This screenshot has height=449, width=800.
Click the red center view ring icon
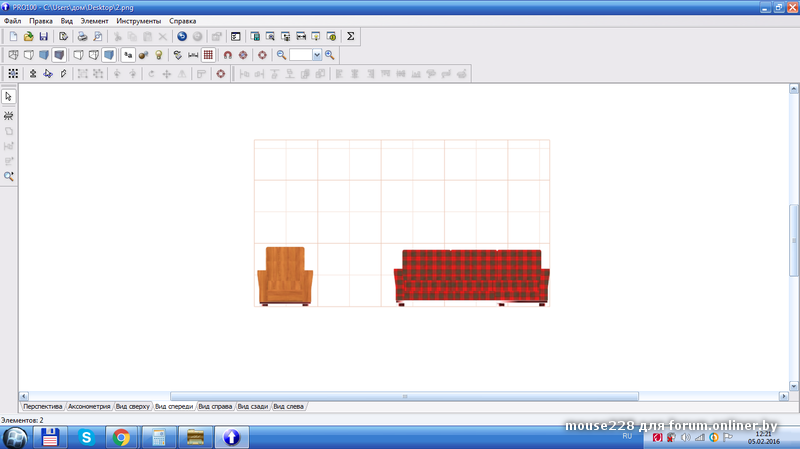pyautogui.click(x=262, y=55)
